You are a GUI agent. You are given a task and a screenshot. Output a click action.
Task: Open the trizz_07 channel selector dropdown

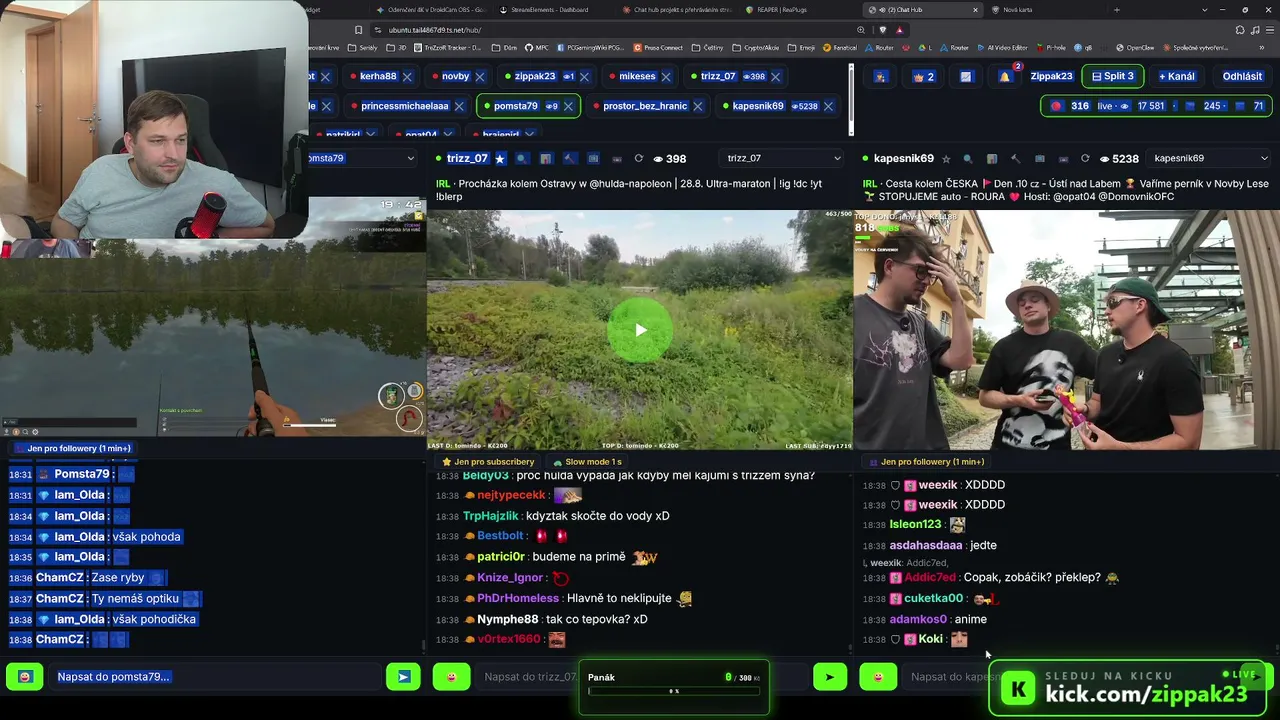783,158
